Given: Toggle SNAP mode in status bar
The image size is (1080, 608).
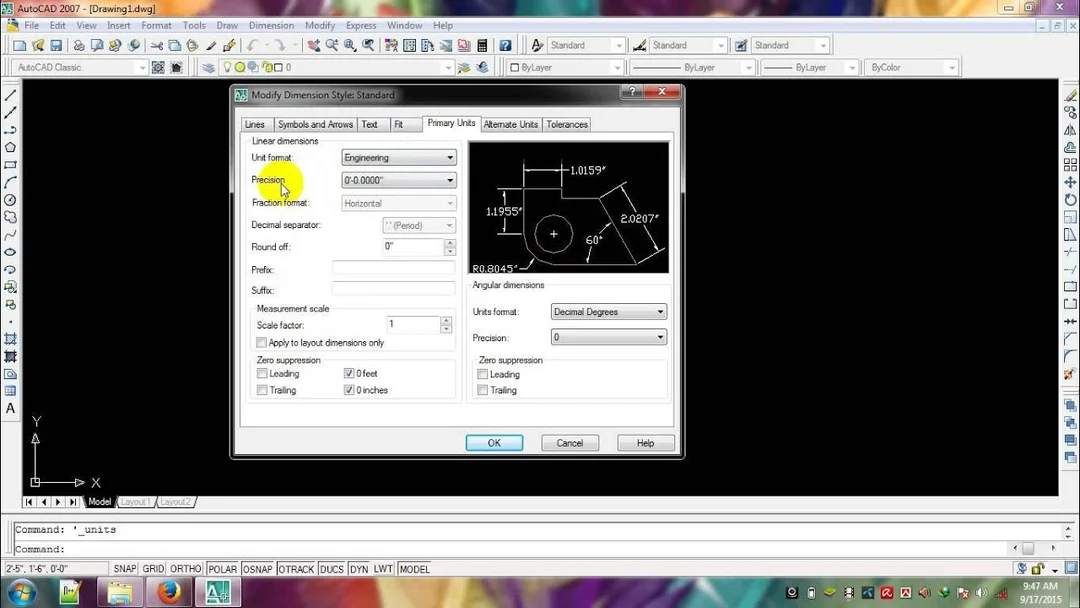Looking at the screenshot, I should 125,569.
